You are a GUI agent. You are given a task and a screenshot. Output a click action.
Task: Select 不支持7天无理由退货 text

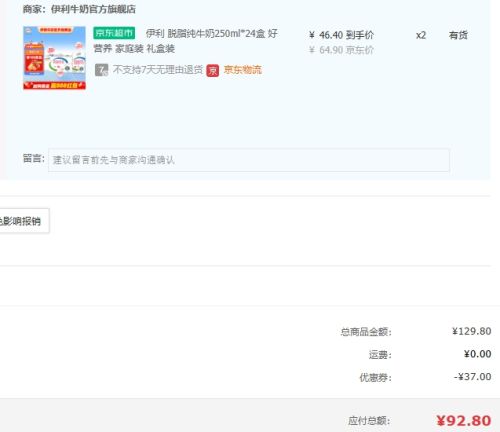tap(158, 70)
